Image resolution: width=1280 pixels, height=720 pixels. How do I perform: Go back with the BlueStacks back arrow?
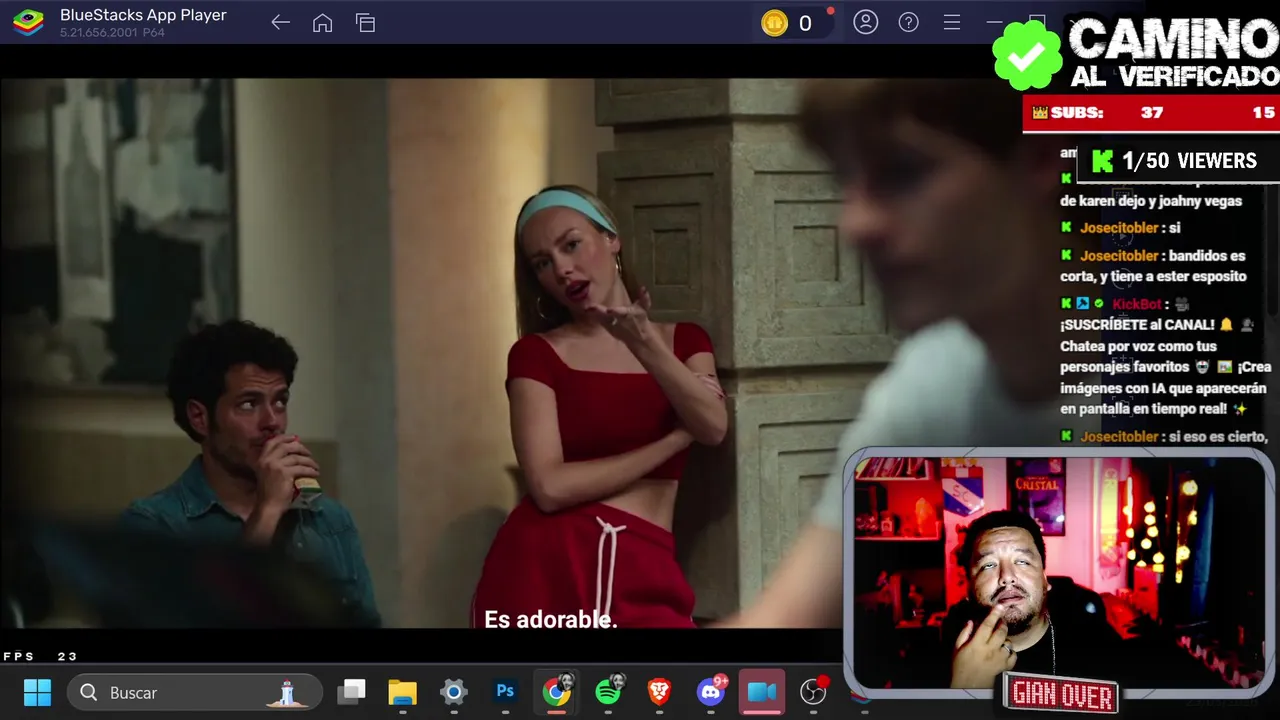[280, 22]
